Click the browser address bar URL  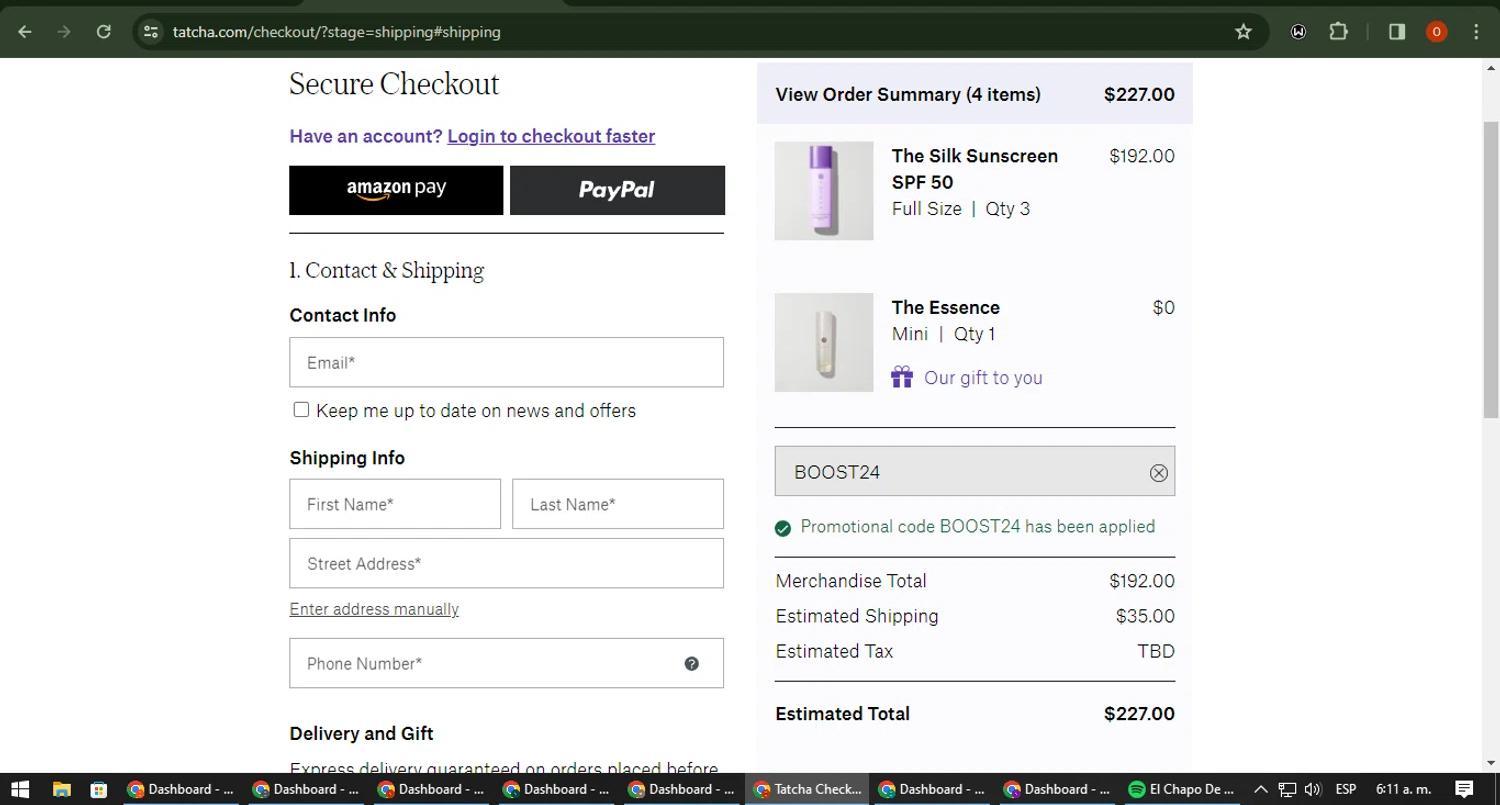point(337,32)
